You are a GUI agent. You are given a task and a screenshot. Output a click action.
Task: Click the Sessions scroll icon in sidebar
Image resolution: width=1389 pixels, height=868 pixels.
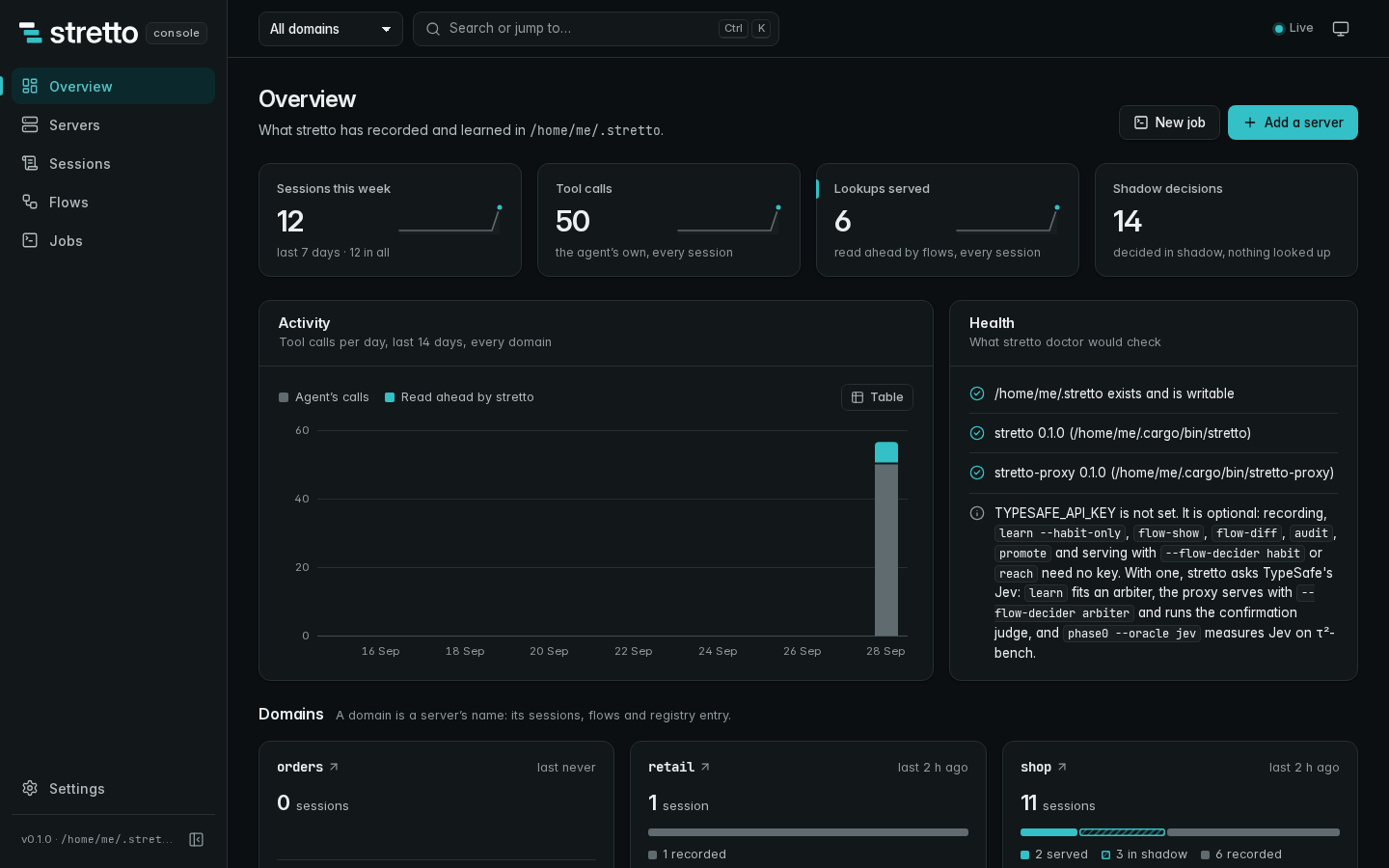(x=30, y=163)
